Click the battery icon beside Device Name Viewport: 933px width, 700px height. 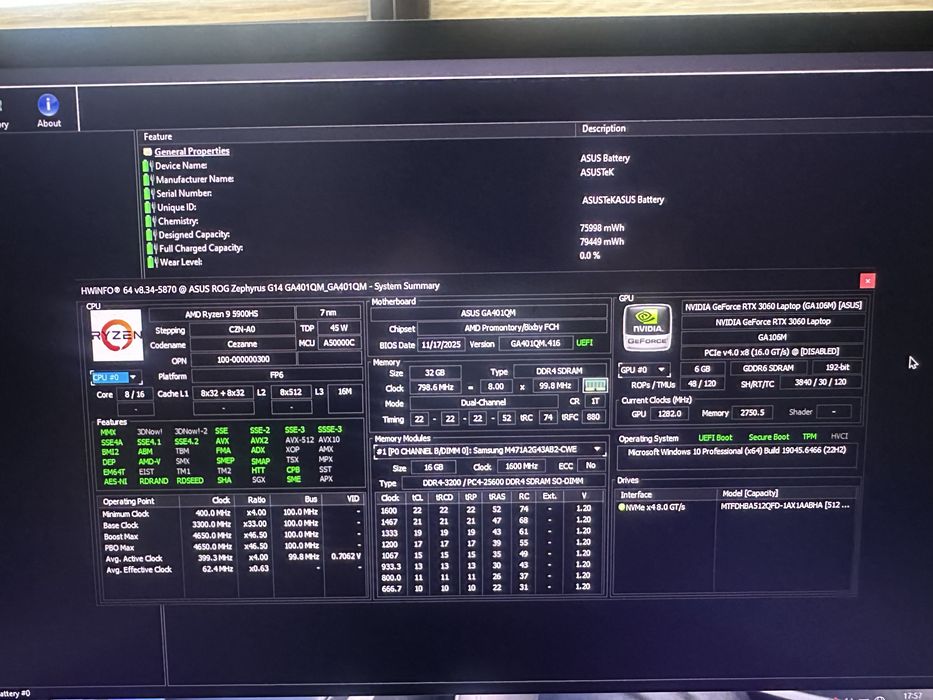click(148, 165)
